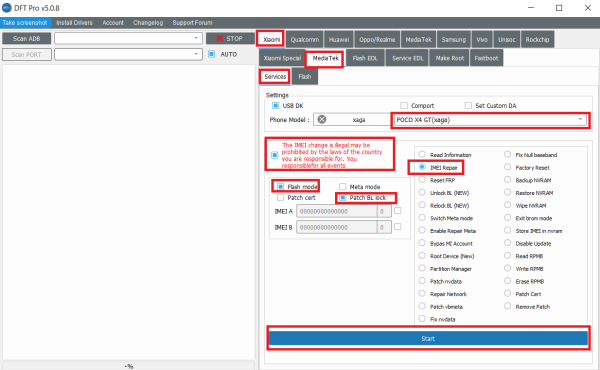Open Changelog menu
This screenshot has width=600, height=370.
click(x=148, y=23)
